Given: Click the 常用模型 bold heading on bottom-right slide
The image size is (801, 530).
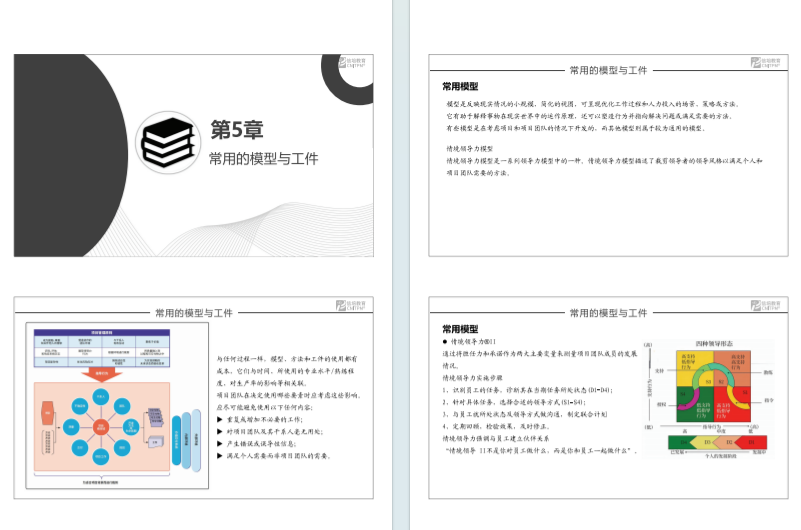Looking at the screenshot, I should pyautogui.click(x=461, y=329).
